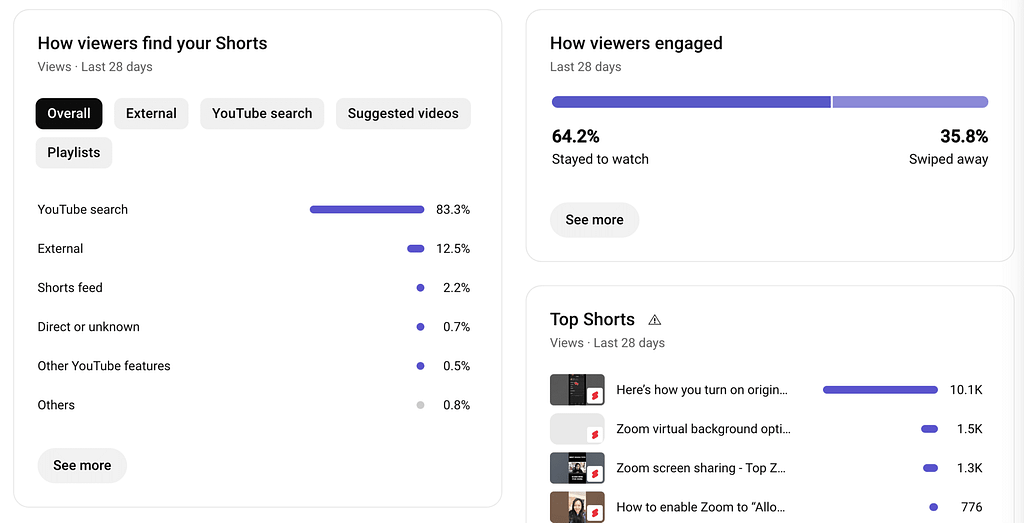The height and width of the screenshot is (523, 1024).
Task: Select the YouTube search filter chip
Action: (262, 114)
